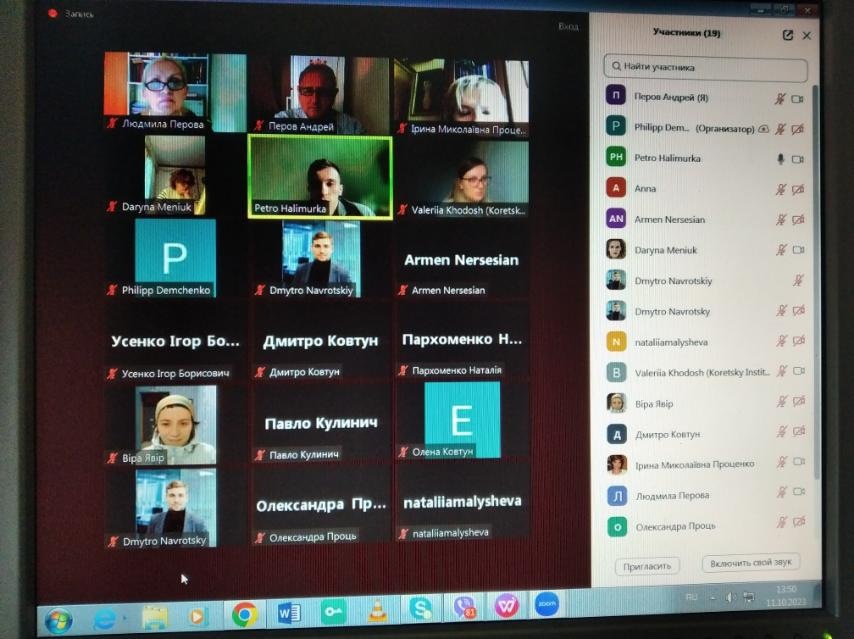854x639 pixels.
Task: Toggle camera icon for Daryna Meniuk in list
Action: (798, 249)
